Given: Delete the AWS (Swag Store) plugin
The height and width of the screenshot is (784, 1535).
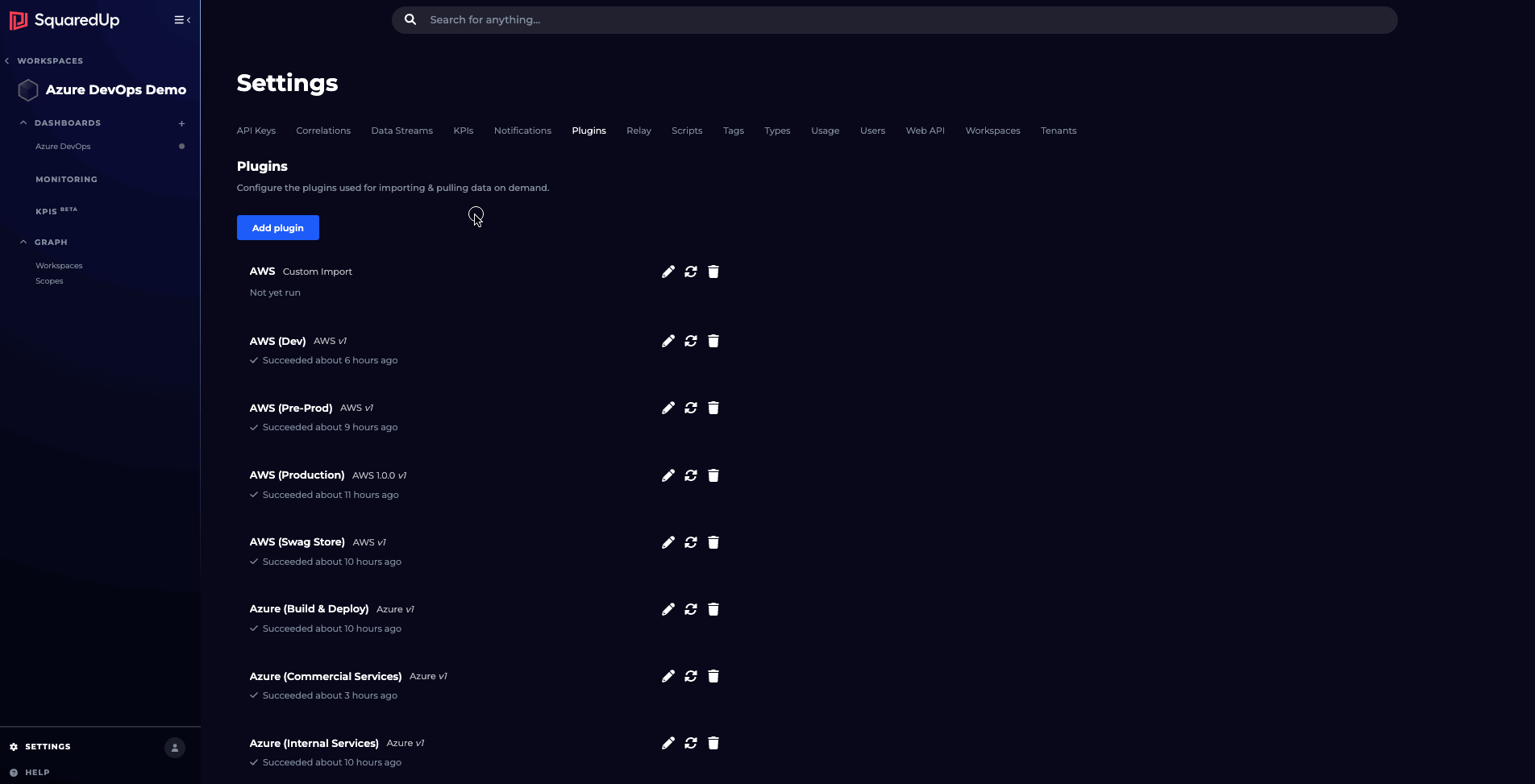Looking at the screenshot, I should pyautogui.click(x=713, y=542).
